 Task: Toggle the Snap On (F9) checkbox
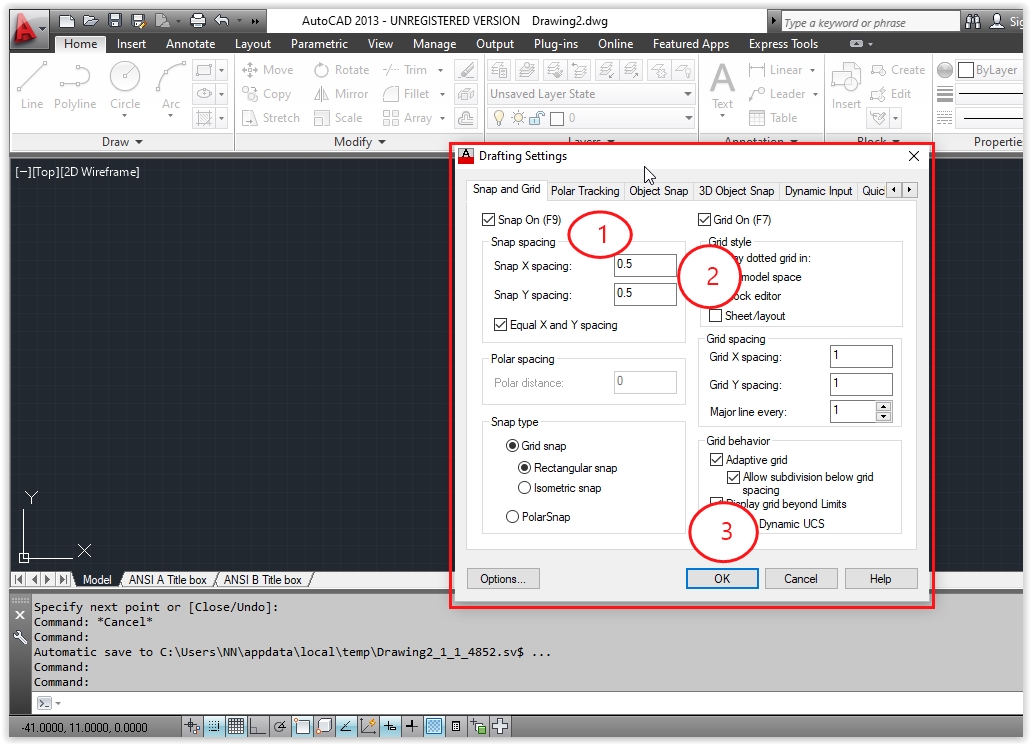(488, 220)
